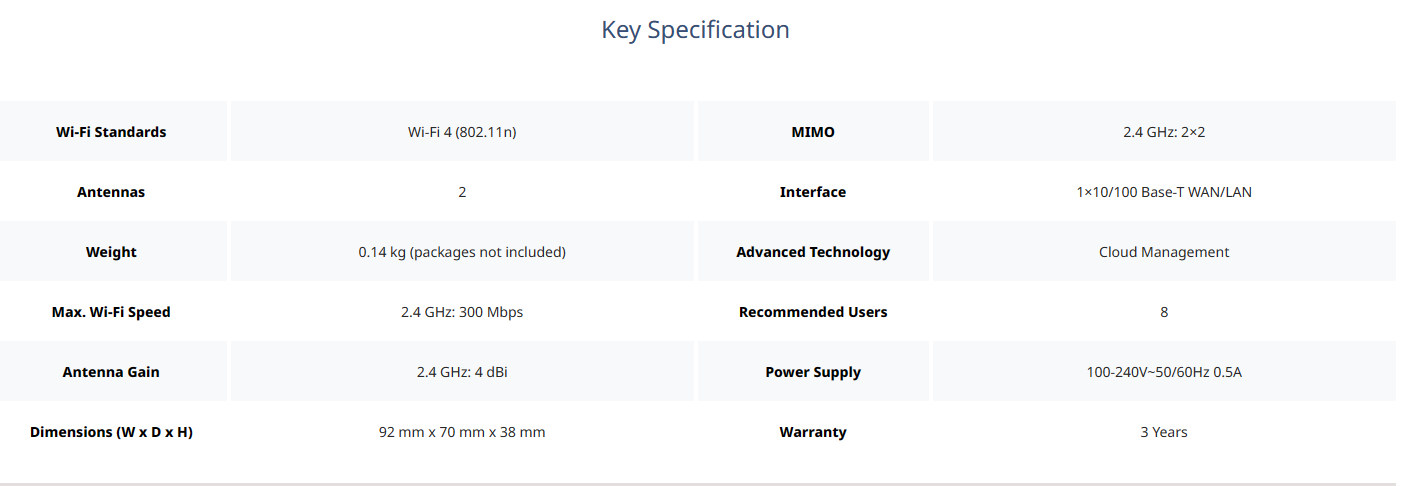Image resolution: width=1401 pixels, height=486 pixels.
Task: Click the 92 mm x 70 mm x 38 mm value
Action: (x=462, y=432)
